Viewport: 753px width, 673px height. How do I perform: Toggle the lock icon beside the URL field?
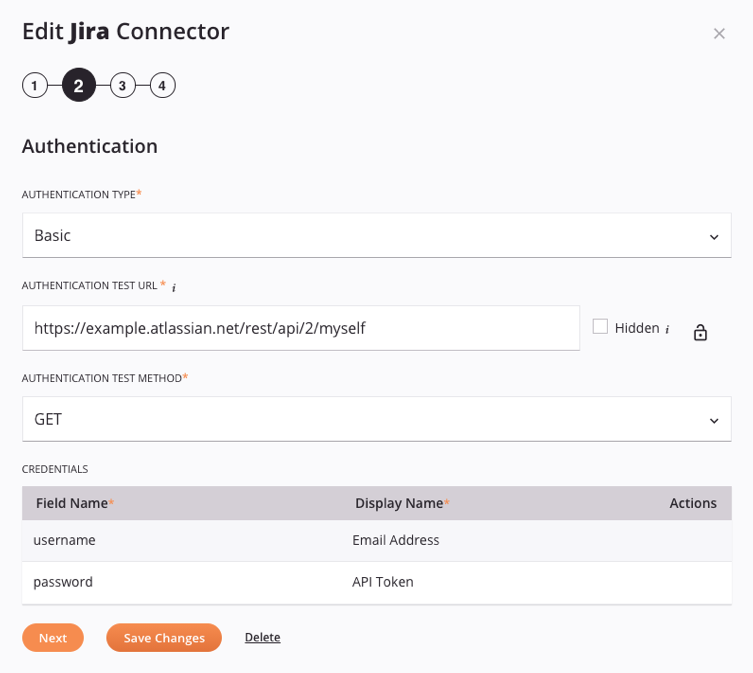tap(700, 332)
